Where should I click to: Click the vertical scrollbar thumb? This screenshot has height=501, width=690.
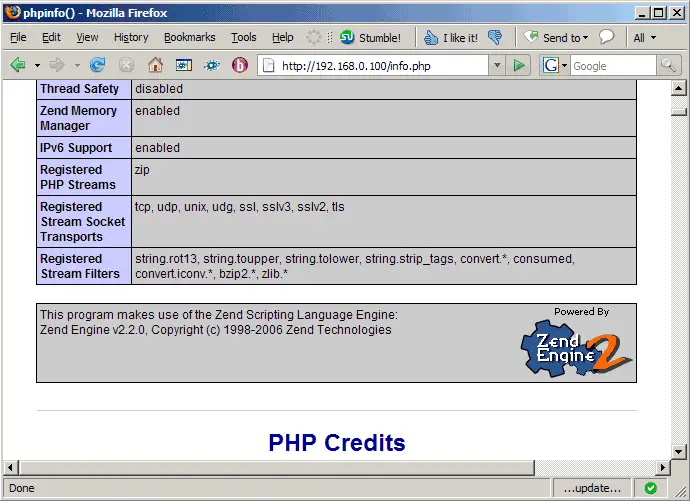[x=679, y=112]
